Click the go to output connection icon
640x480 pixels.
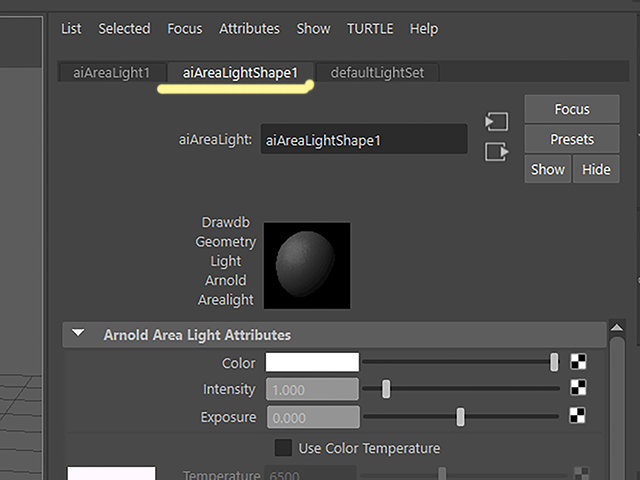coord(496,152)
